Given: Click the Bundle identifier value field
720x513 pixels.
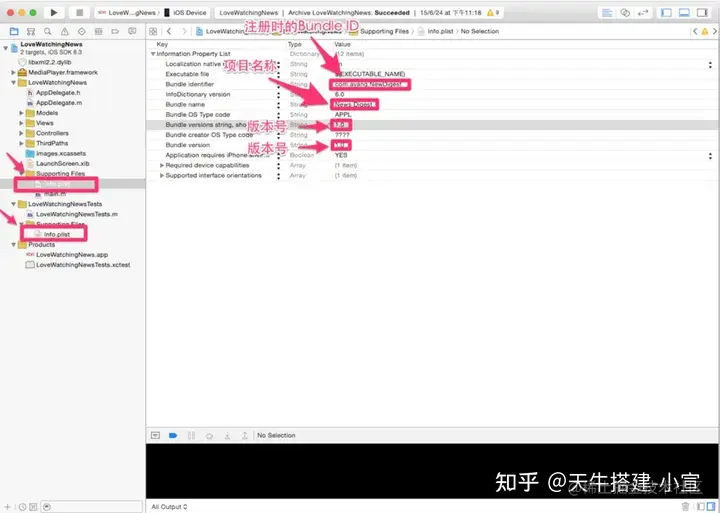Looking at the screenshot, I should (370, 84).
